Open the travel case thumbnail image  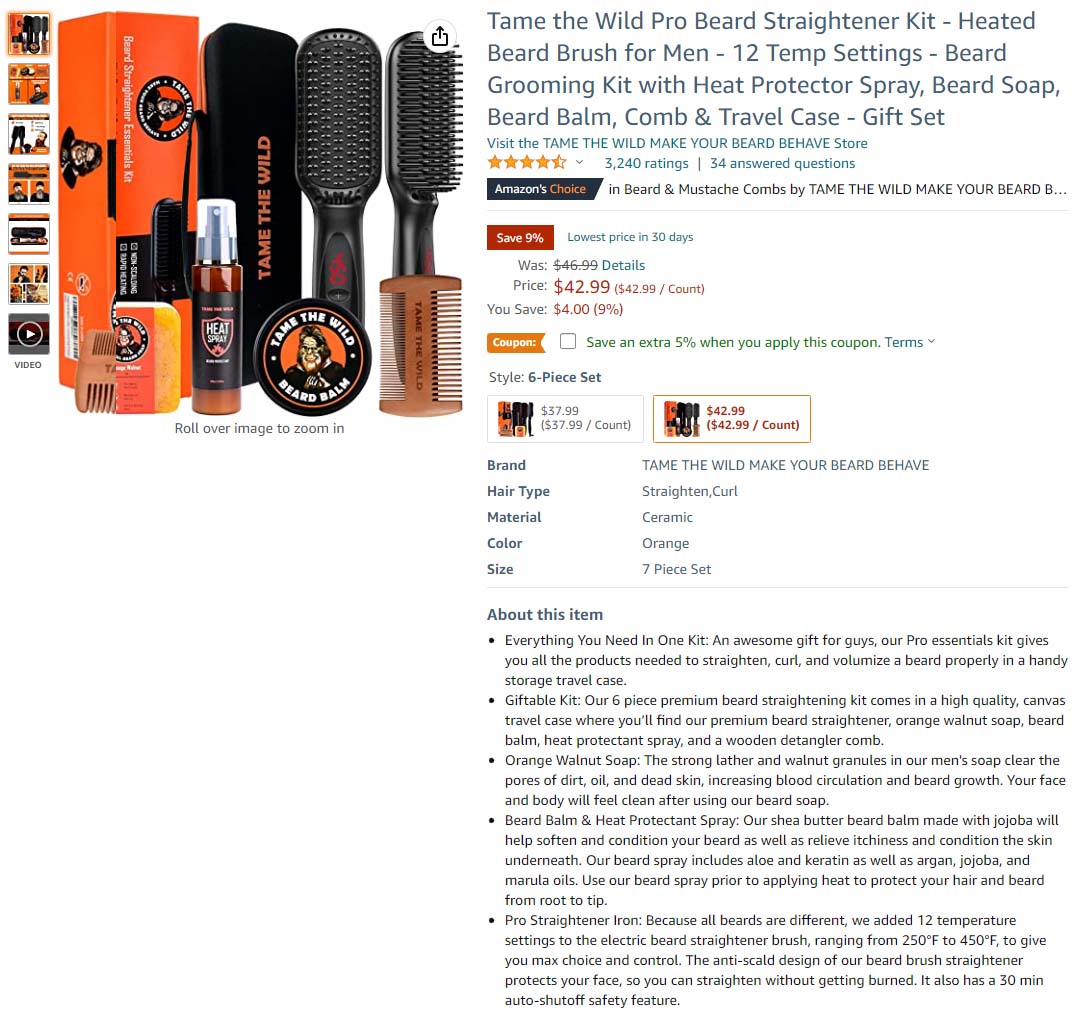(29, 234)
